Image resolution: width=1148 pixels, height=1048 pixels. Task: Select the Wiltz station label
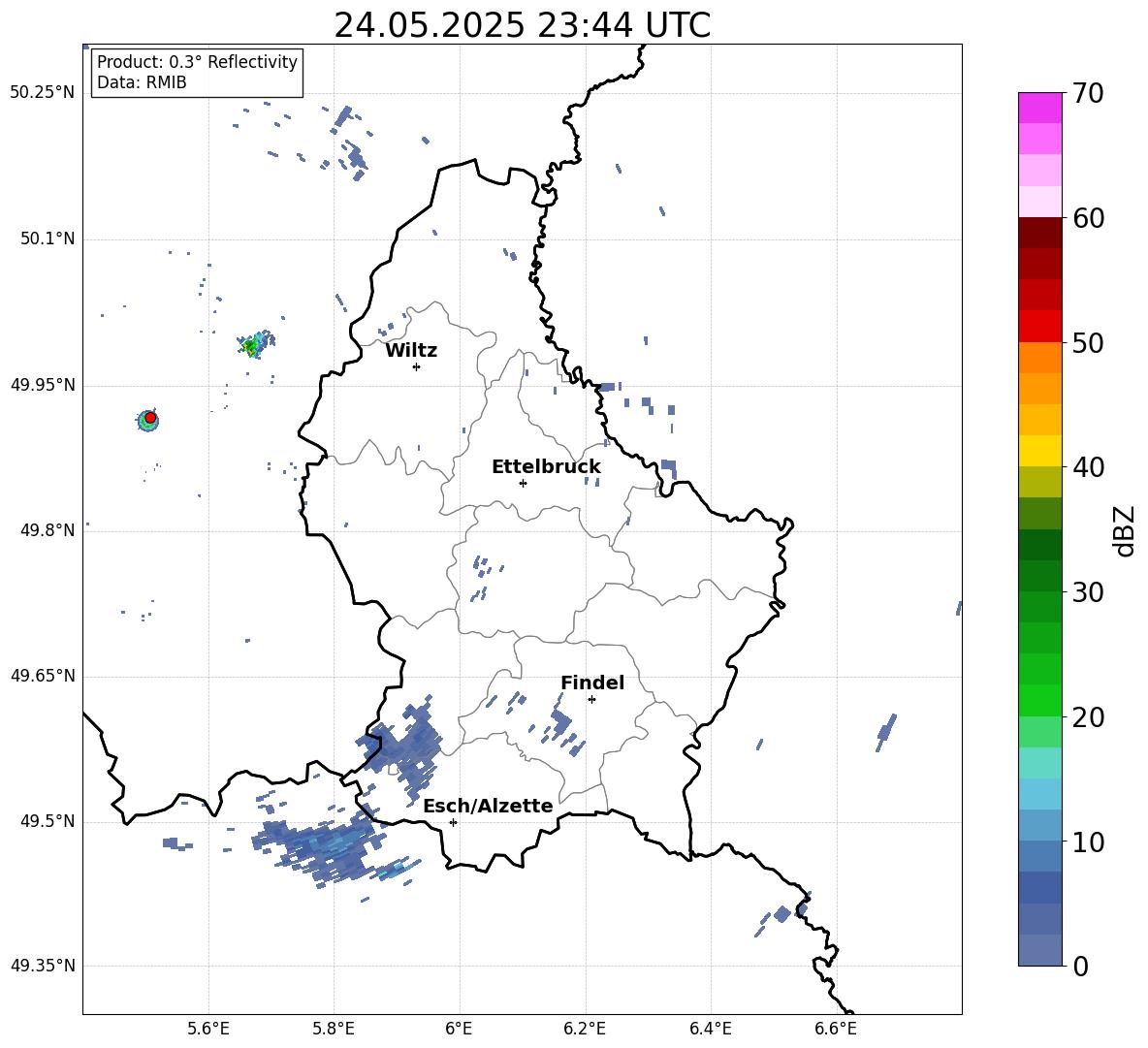click(411, 351)
